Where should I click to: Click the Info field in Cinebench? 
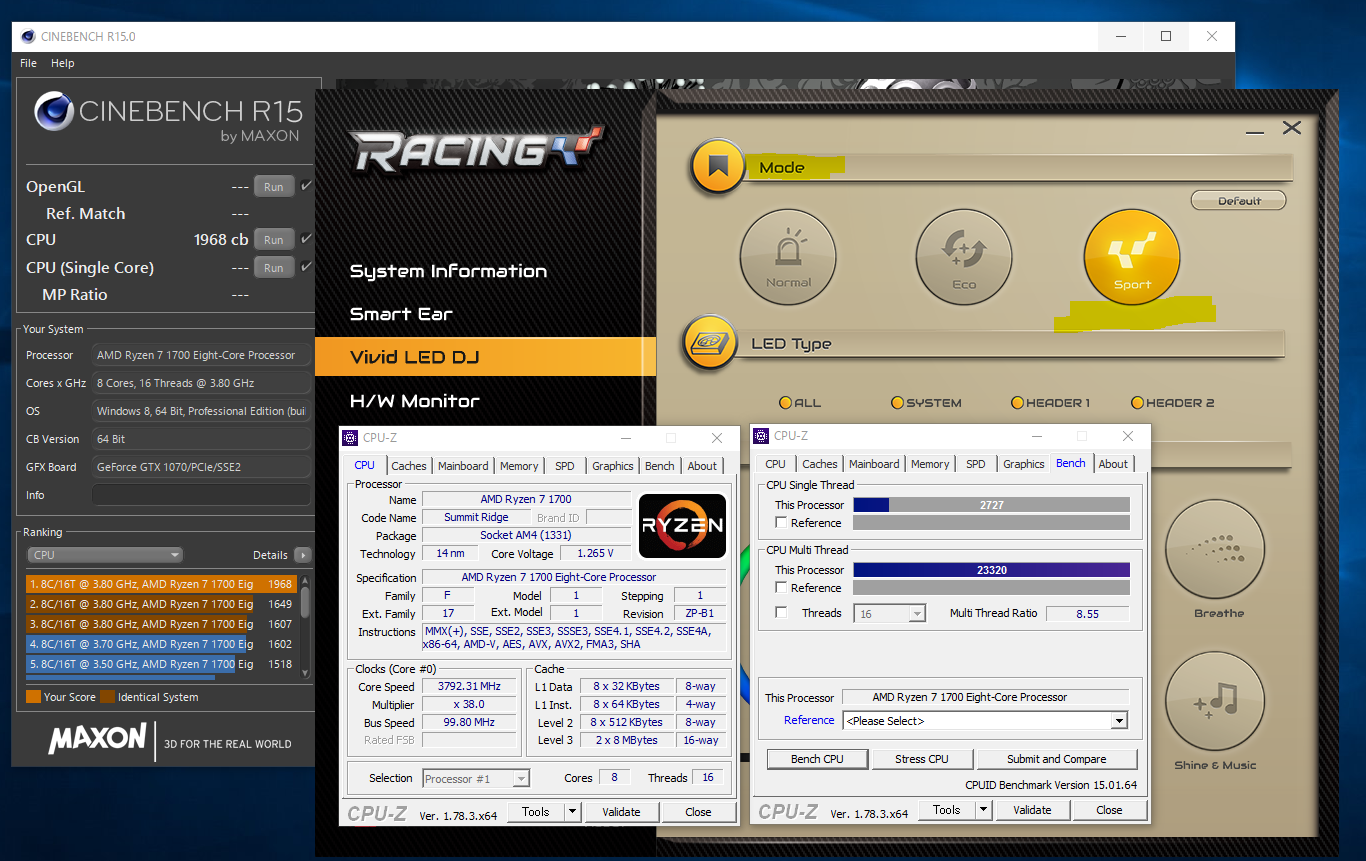click(201, 495)
